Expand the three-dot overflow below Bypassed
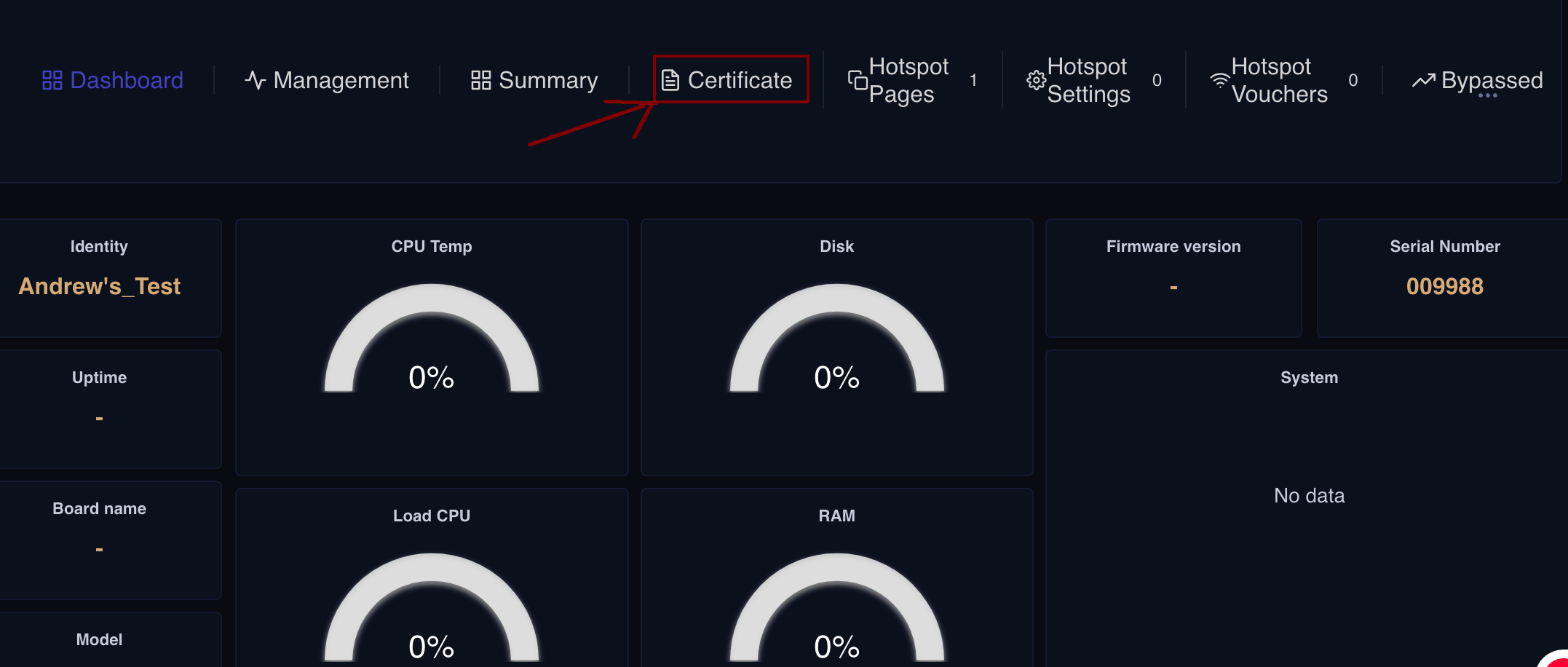 pos(1487,96)
